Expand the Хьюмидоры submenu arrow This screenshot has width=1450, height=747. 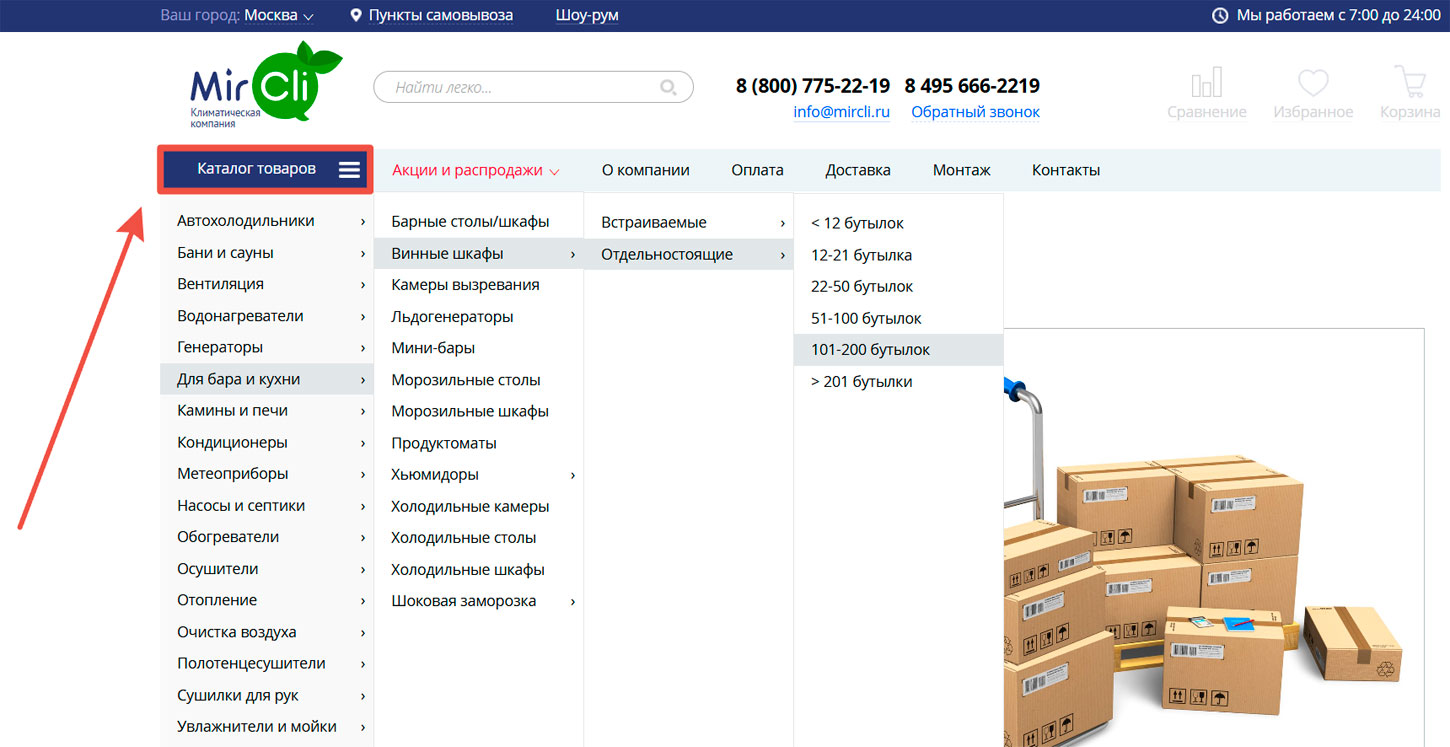(x=573, y=475)
